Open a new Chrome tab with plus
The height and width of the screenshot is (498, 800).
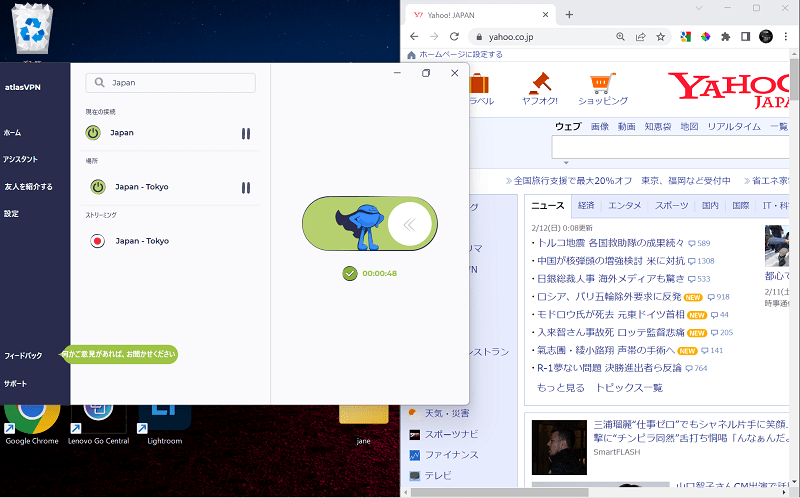point(569,15)
